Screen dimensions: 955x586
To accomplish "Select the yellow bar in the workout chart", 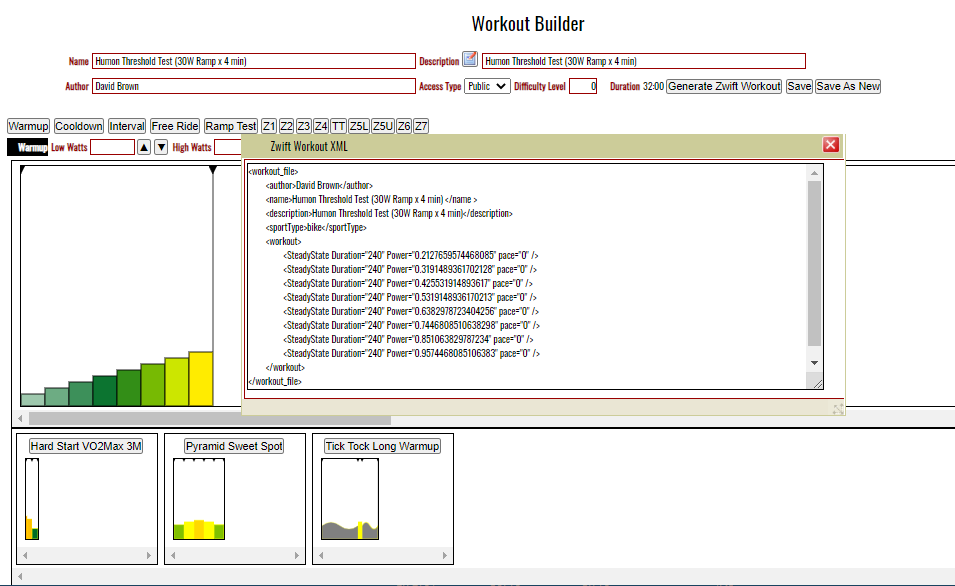I will tap(201, 378).
